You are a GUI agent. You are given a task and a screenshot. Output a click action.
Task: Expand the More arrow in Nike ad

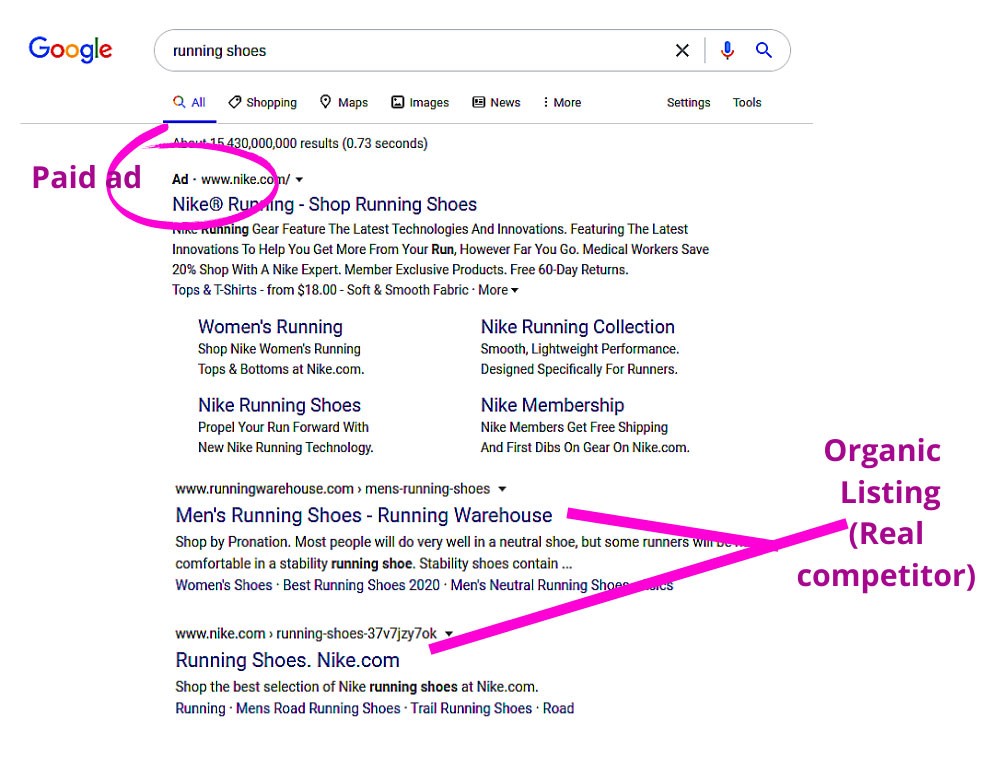(498, 290)
